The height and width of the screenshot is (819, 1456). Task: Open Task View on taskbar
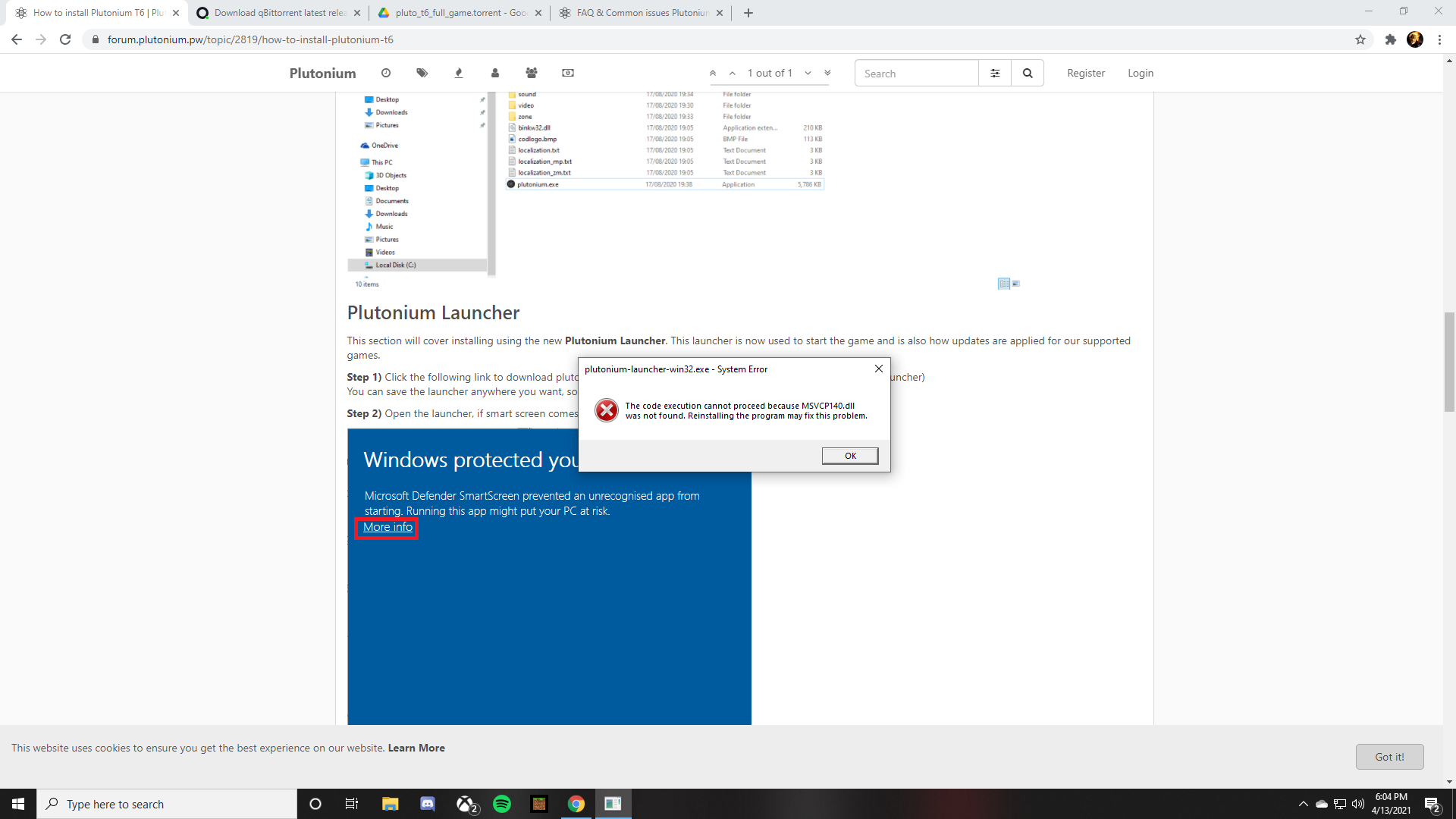pos(352,804)
